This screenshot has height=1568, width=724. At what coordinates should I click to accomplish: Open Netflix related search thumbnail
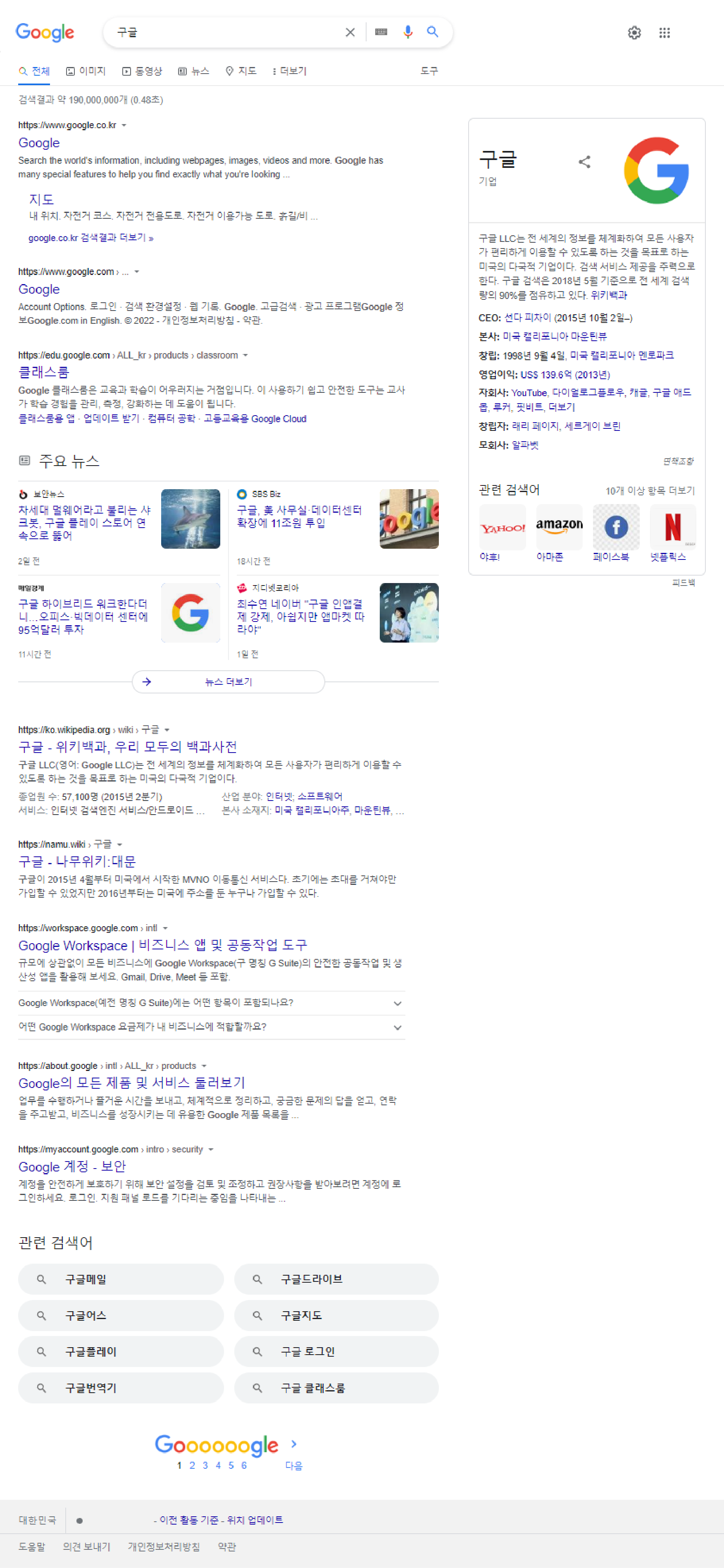pos(673,527)
